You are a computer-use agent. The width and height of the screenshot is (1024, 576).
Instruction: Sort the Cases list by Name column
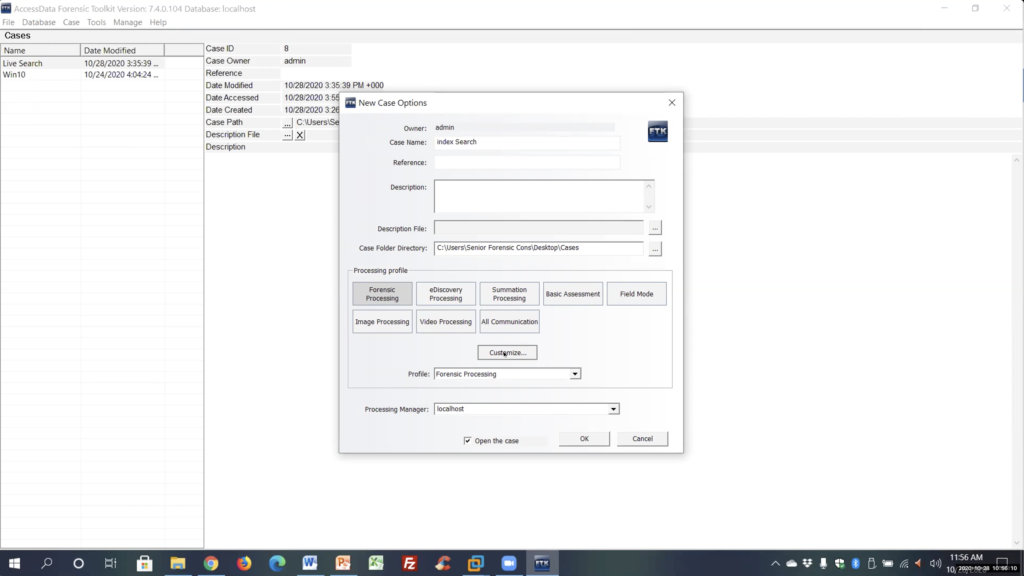[x=40, y=50]
